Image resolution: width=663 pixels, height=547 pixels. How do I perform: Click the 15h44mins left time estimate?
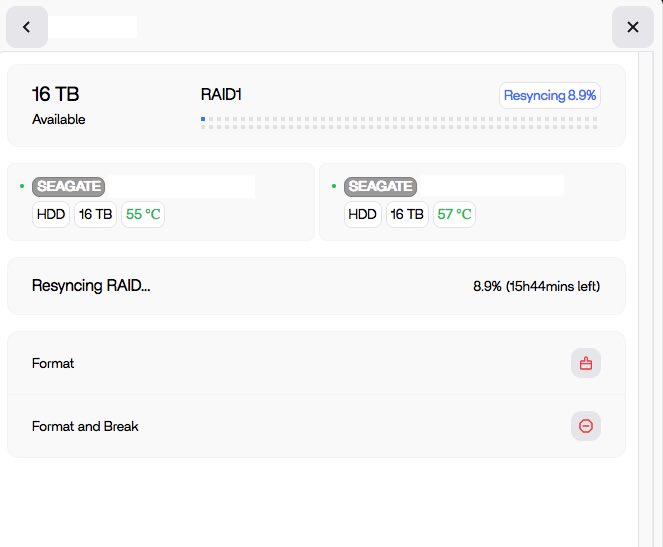click(x=553, y=286)
